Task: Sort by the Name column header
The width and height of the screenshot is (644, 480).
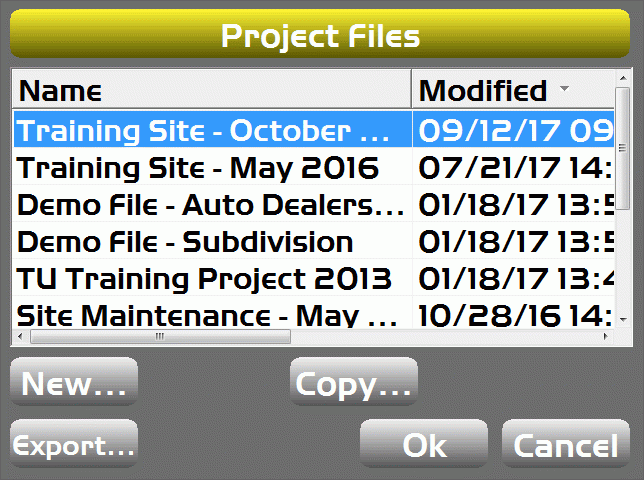Action: pyautogui.click(x=212, y=90)
